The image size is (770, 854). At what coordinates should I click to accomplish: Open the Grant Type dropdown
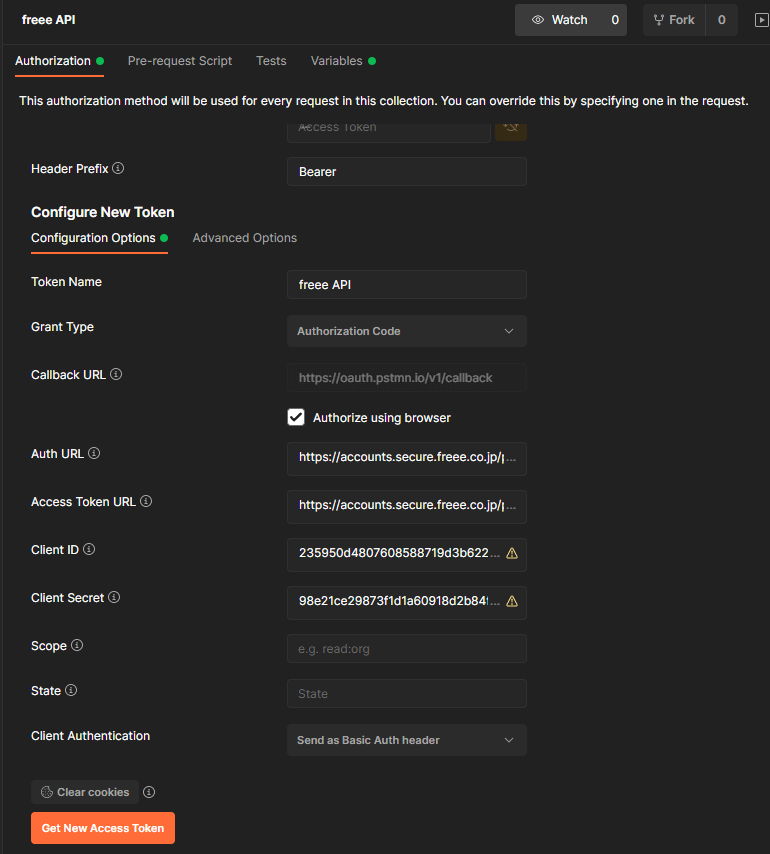coord(406,331)
